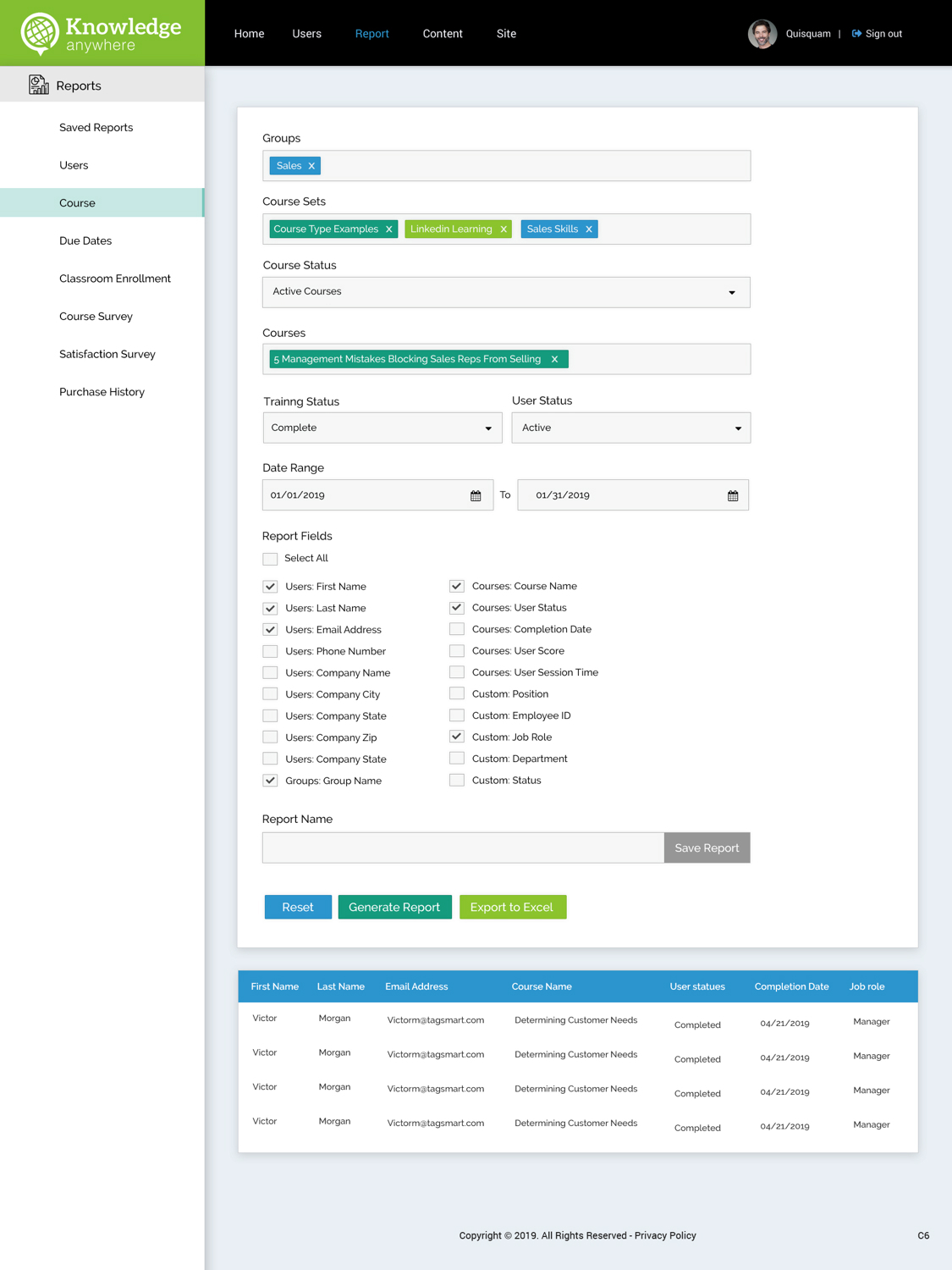Enable Courses: Completion Date field
This screenshot has width=952, height=1270.
(457, 629)
